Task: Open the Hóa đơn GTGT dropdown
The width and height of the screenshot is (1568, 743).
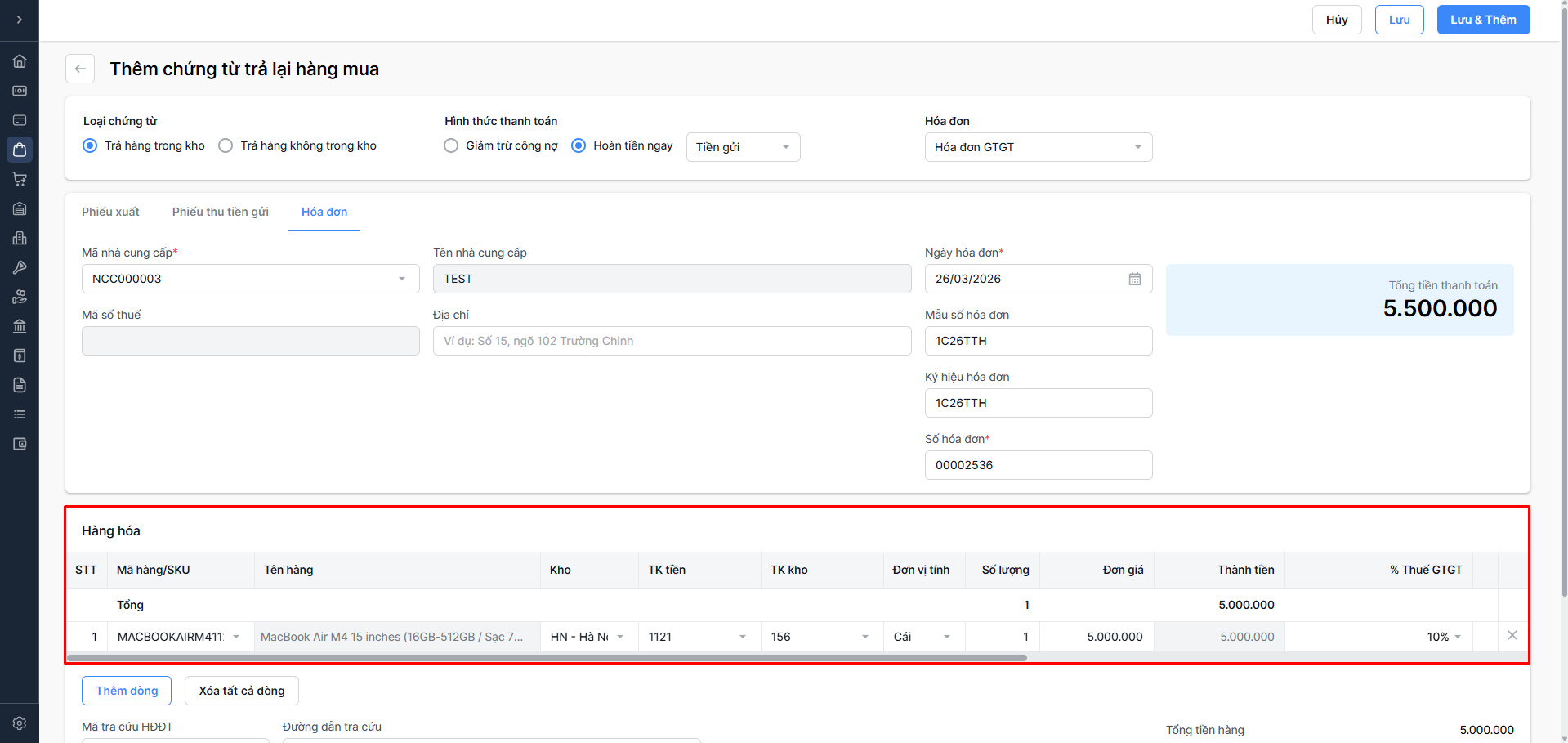Action: point(1038,147)
